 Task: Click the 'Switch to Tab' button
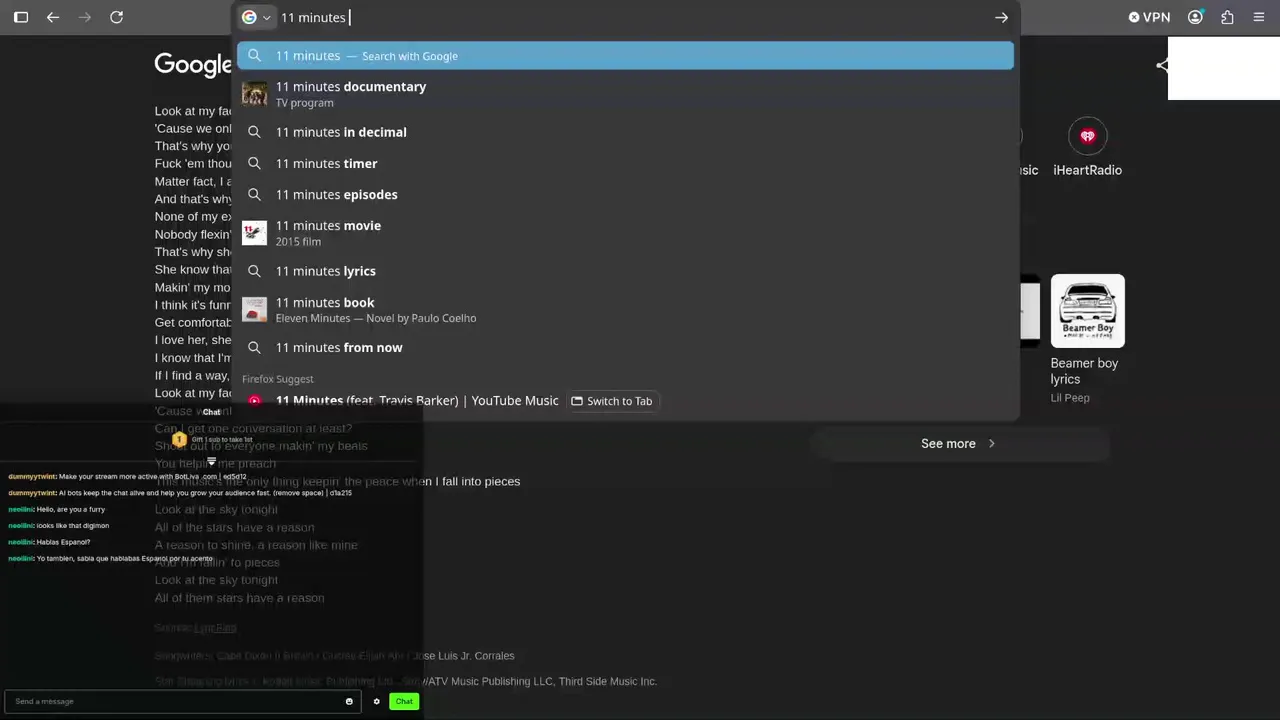point(611,401)
